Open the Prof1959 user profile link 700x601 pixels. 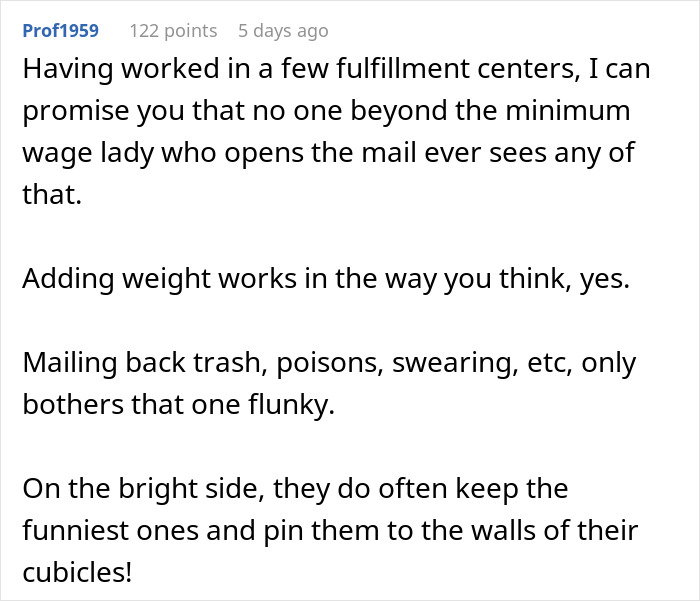coord(60,31)
